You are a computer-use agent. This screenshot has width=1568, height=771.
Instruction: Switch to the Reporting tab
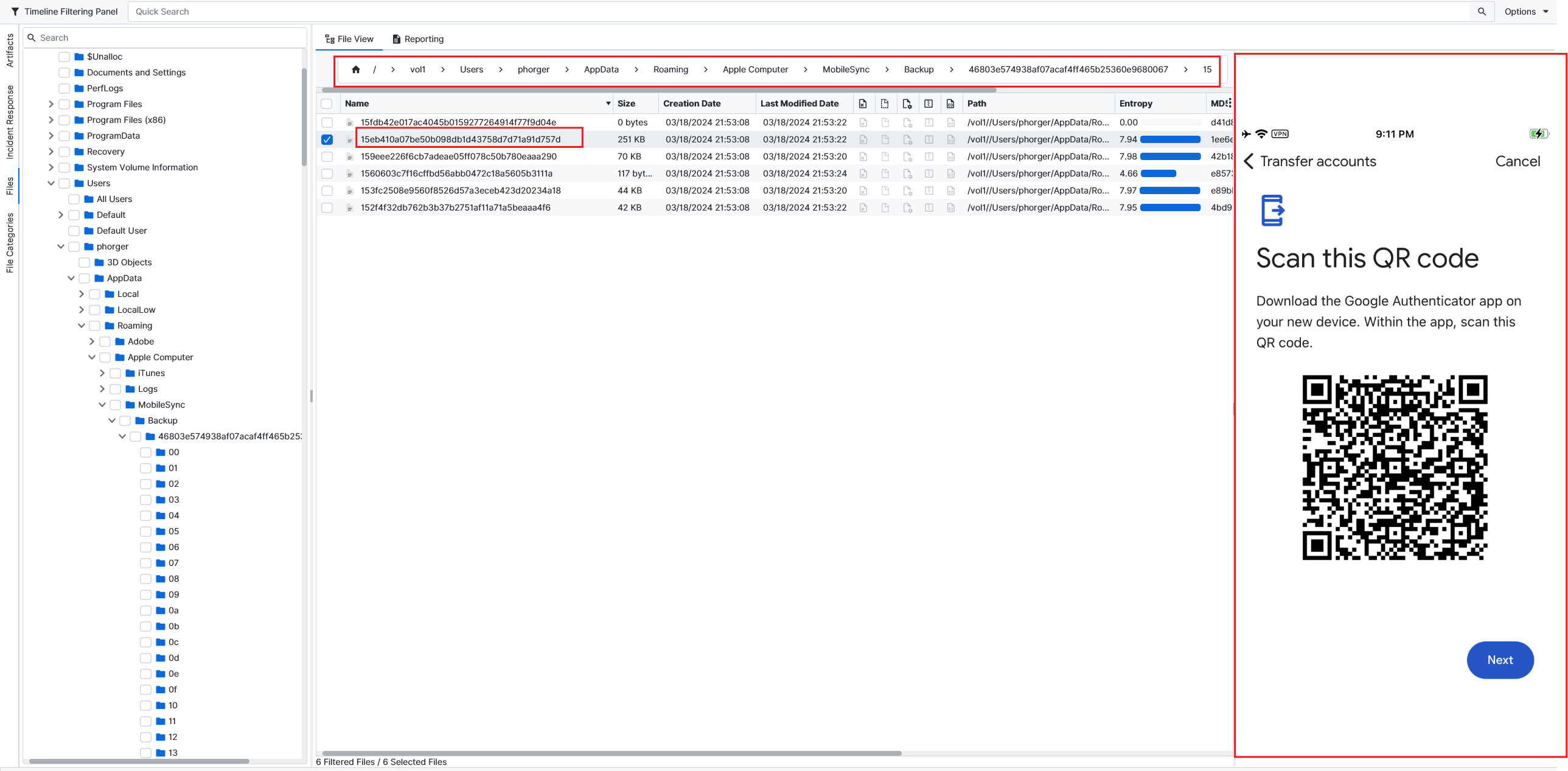tap(417, 39)
